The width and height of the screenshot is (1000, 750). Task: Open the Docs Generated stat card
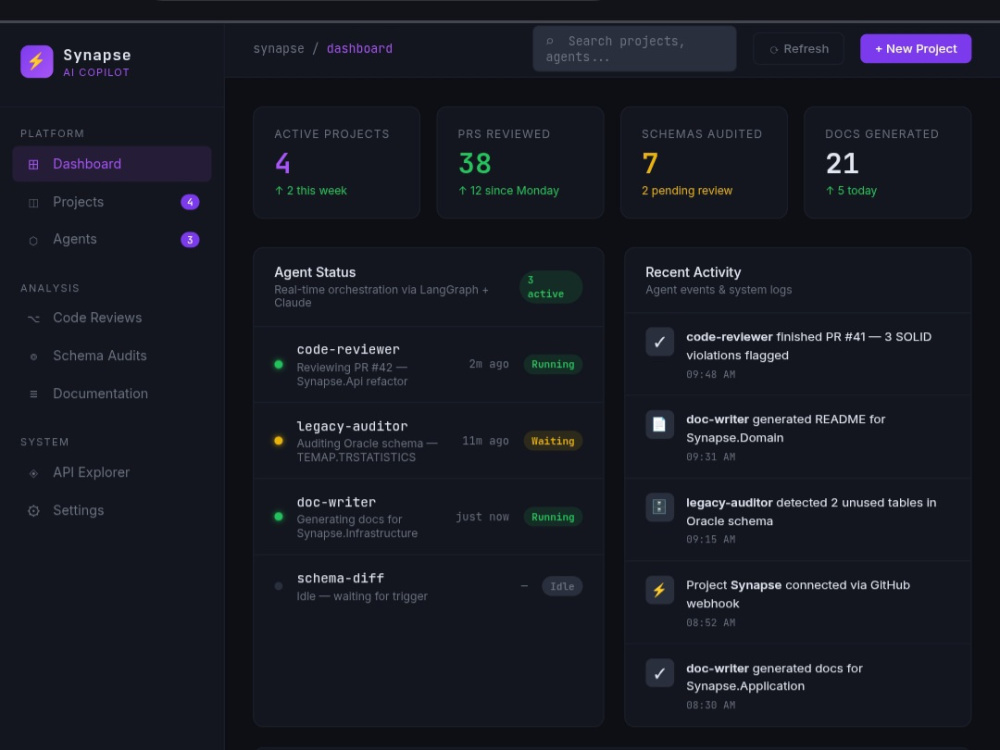click(x=888, y=163)
